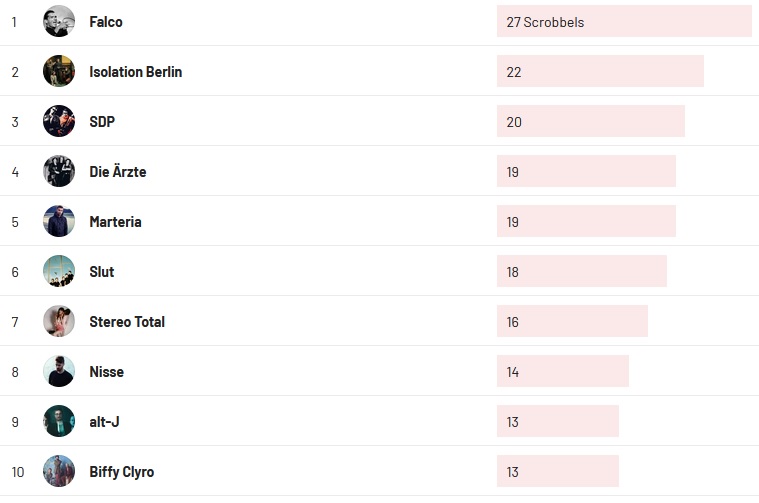Click the SDP artist avatar
The width and height of the screenshot is (759, 503).
coord(59,121)
